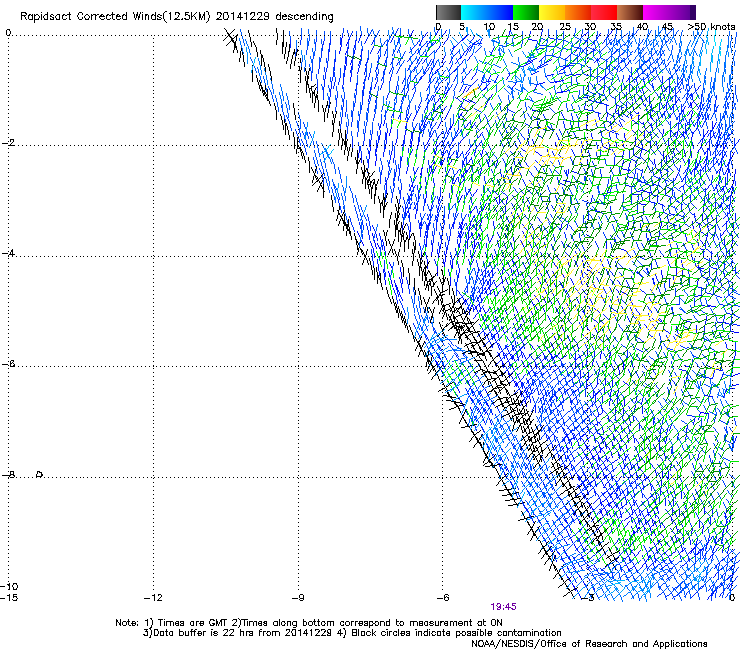The height and width of the screenshot is (650, 740).
Task: Click the '-6' latitude axis label
Action: [8, 363]
